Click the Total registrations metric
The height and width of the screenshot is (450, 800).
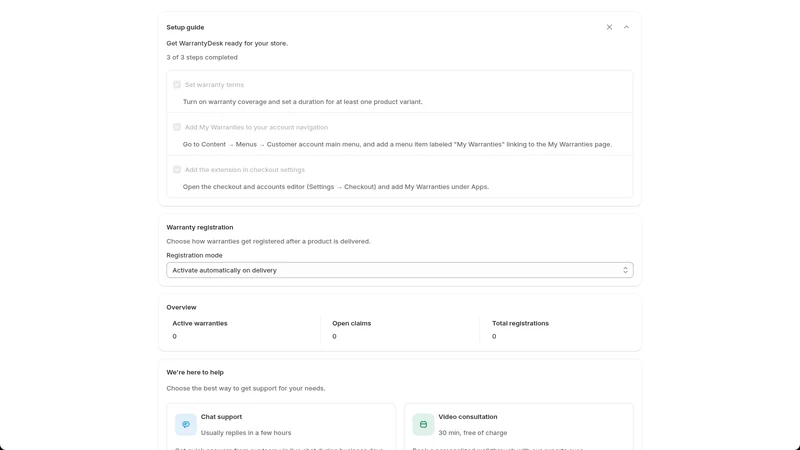[x=520, y=330]
